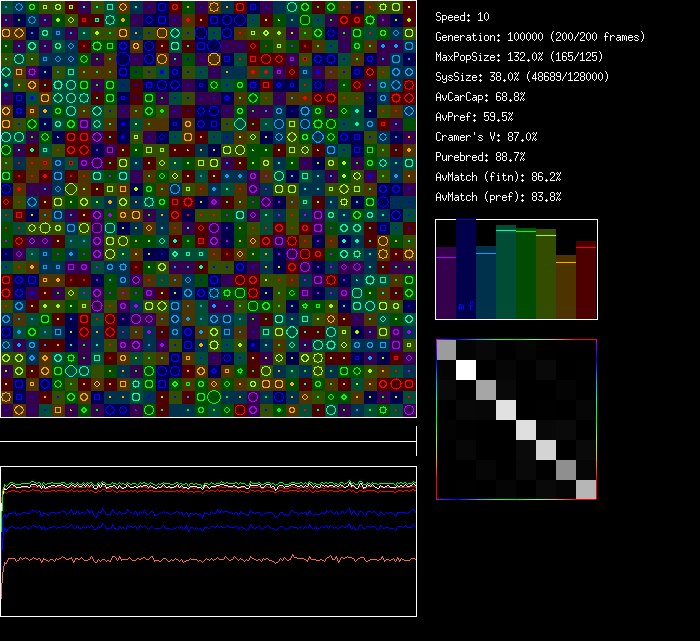Image resolution: width=700 pixels, height=641 pixels.
Task: Click the lowest red line in the history graph
Action: pos(200,559)
